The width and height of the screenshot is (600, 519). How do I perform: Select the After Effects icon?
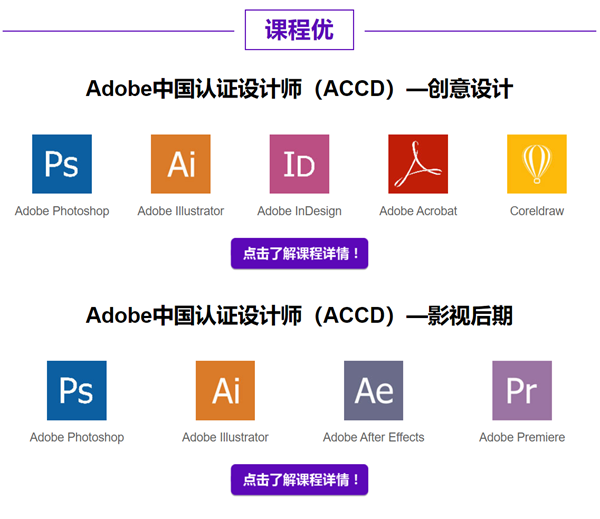[373, 390]
